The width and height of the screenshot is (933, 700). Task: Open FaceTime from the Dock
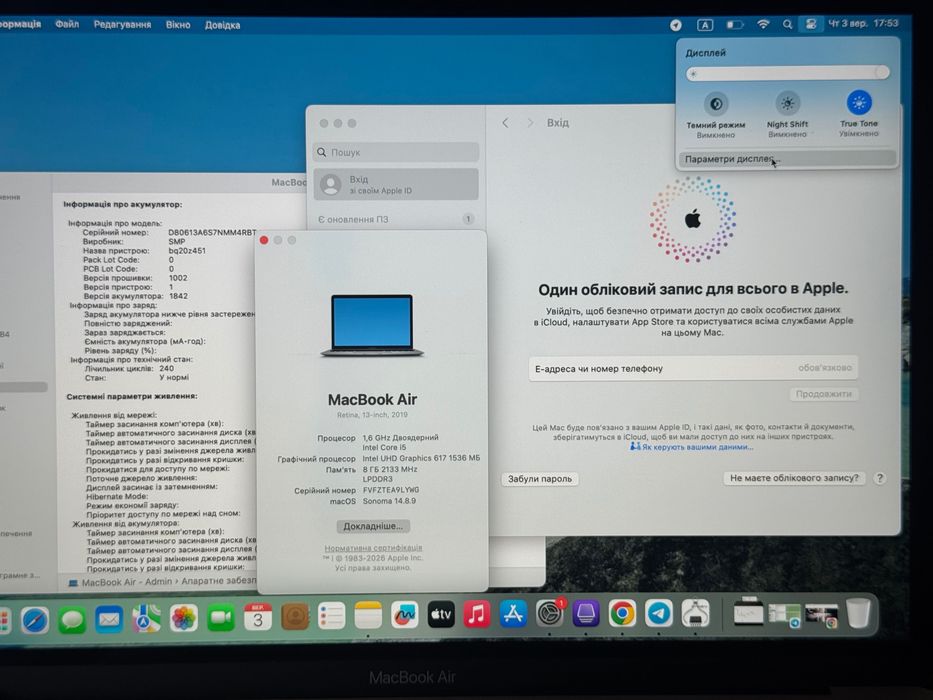coord(221,618)
